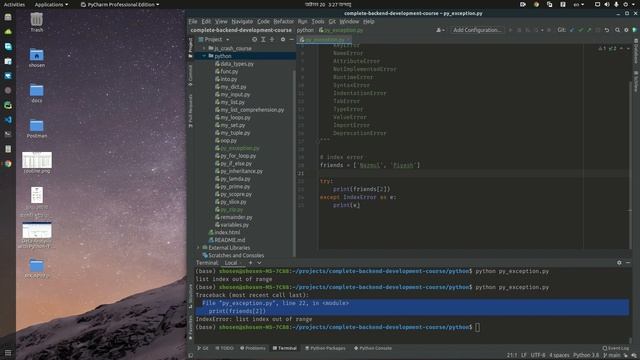Open the terminal tabs dropdown chevron
The width and height of the screenshot is (640, 360).
pyautogui.click(x=259, y=262)
